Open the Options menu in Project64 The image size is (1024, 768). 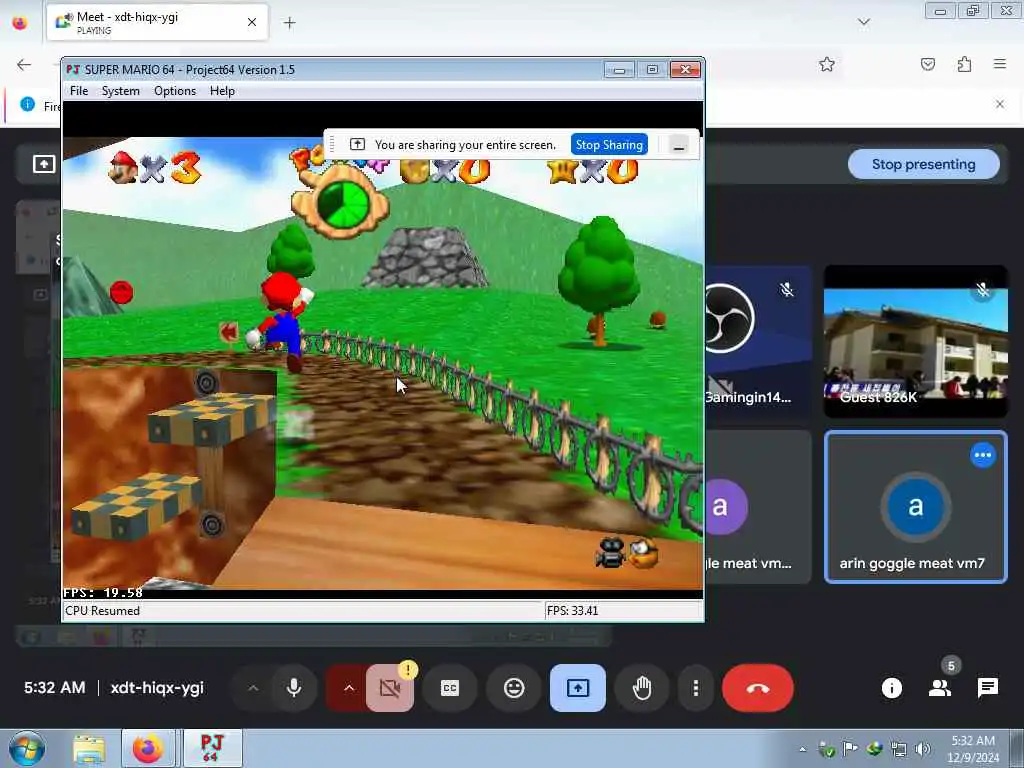(174, 91)
